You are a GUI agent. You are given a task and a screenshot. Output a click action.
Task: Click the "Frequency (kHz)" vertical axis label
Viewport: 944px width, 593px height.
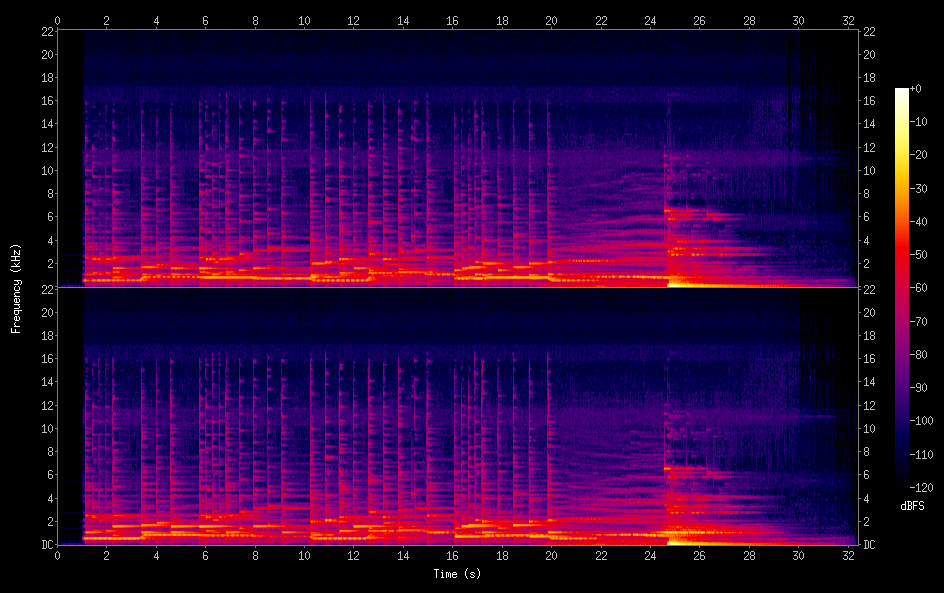(16, 288)
